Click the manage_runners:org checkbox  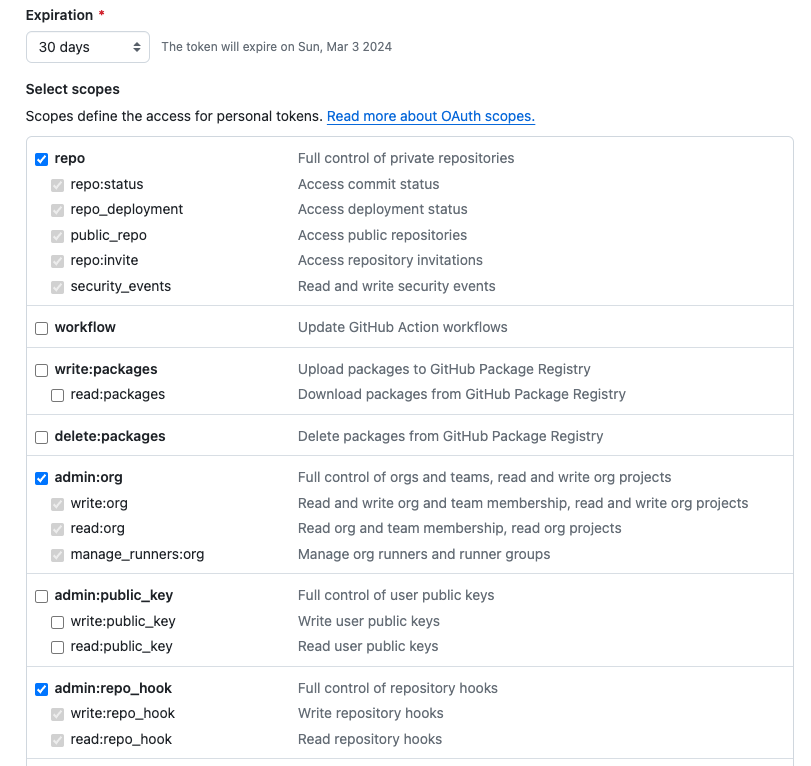click(x=58, y=555)
